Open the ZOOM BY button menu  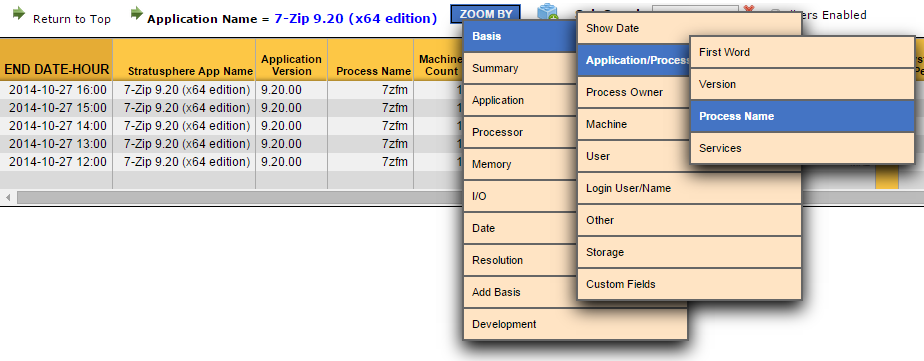pos(485,14)
